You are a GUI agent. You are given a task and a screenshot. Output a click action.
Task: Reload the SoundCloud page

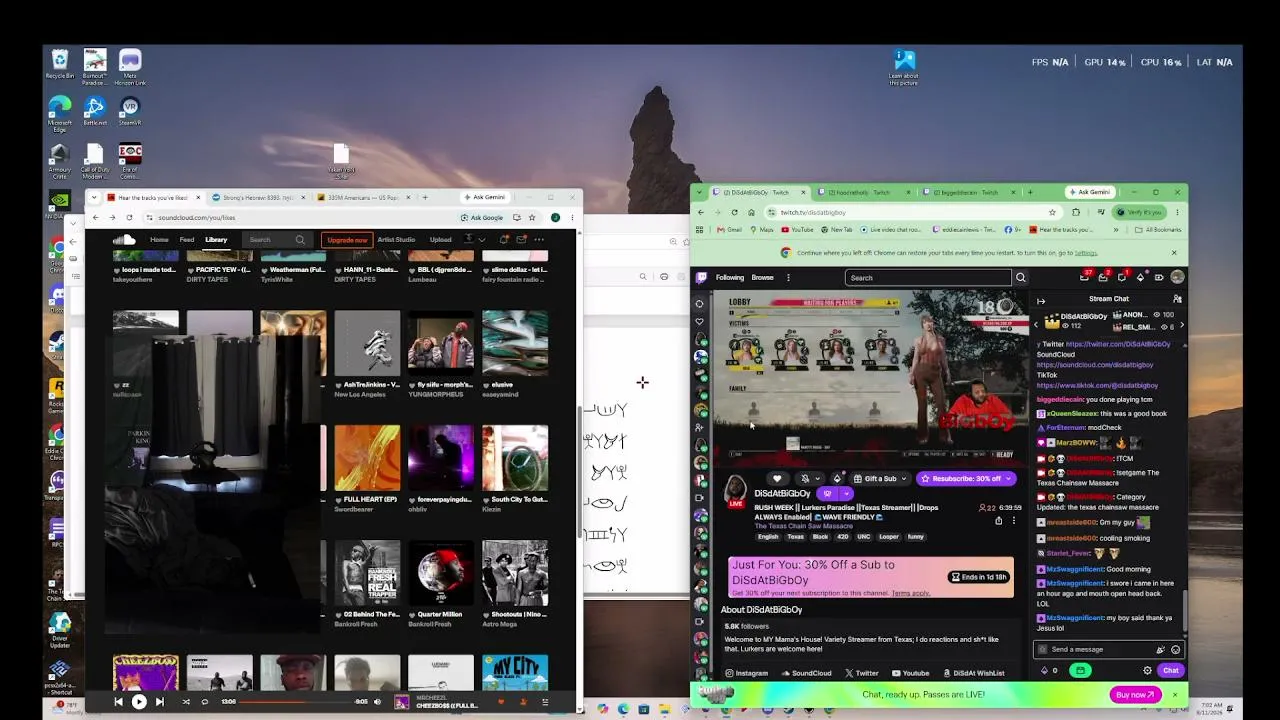(129, 217)
